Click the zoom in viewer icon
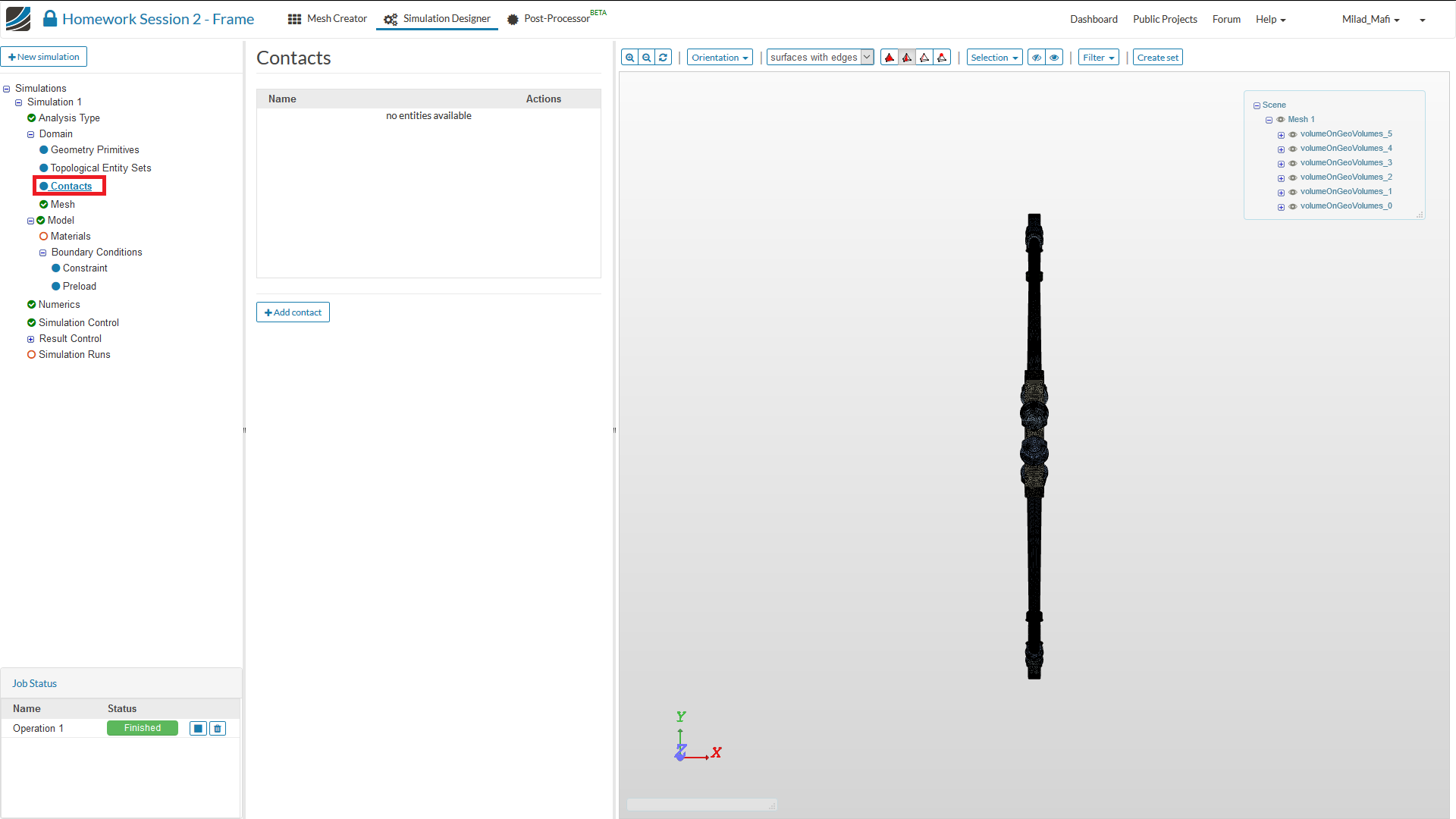1456x819 pixels. (x=629, y=58)
